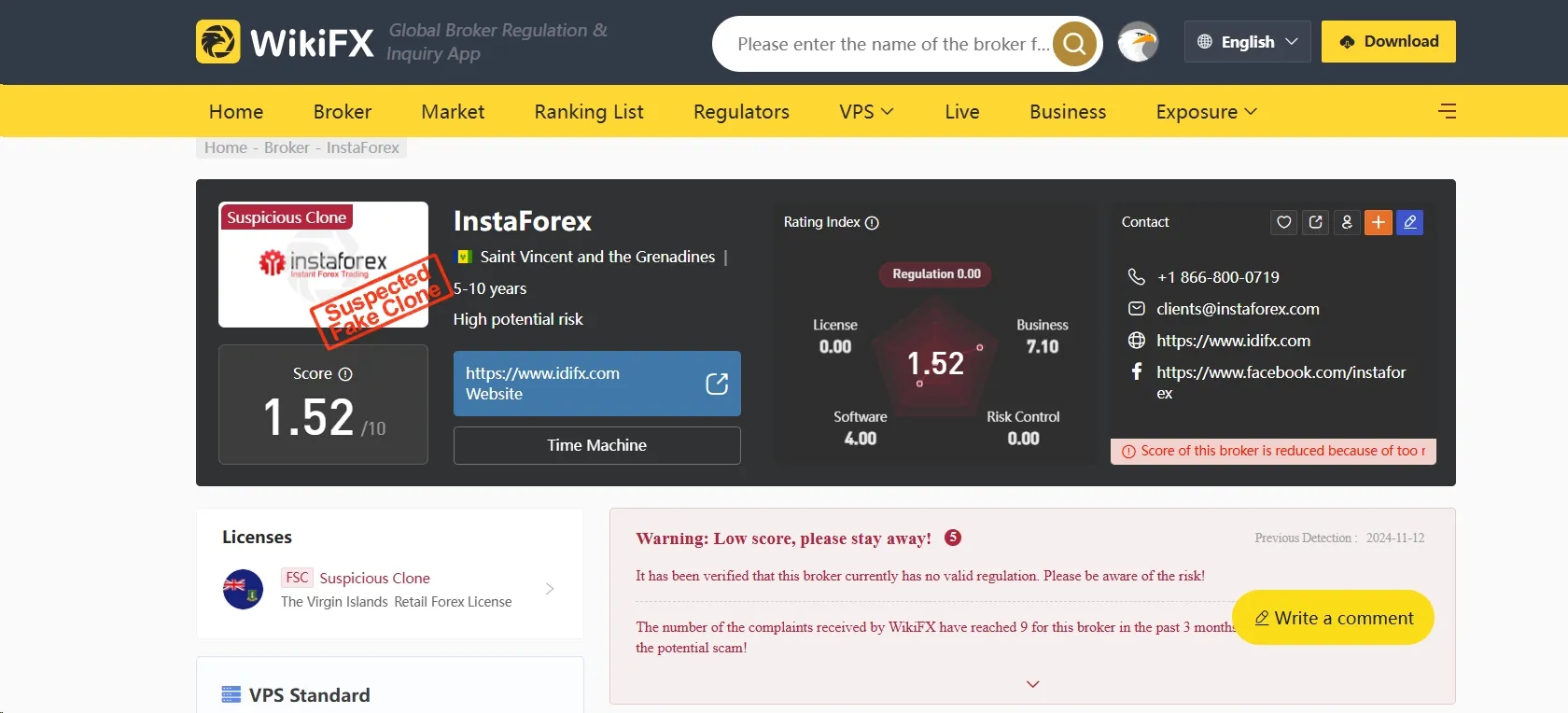This screenshot has height=713, width=1568.
Task: Go to Home in the yellow navbar
Action: (x=236, y=112)
